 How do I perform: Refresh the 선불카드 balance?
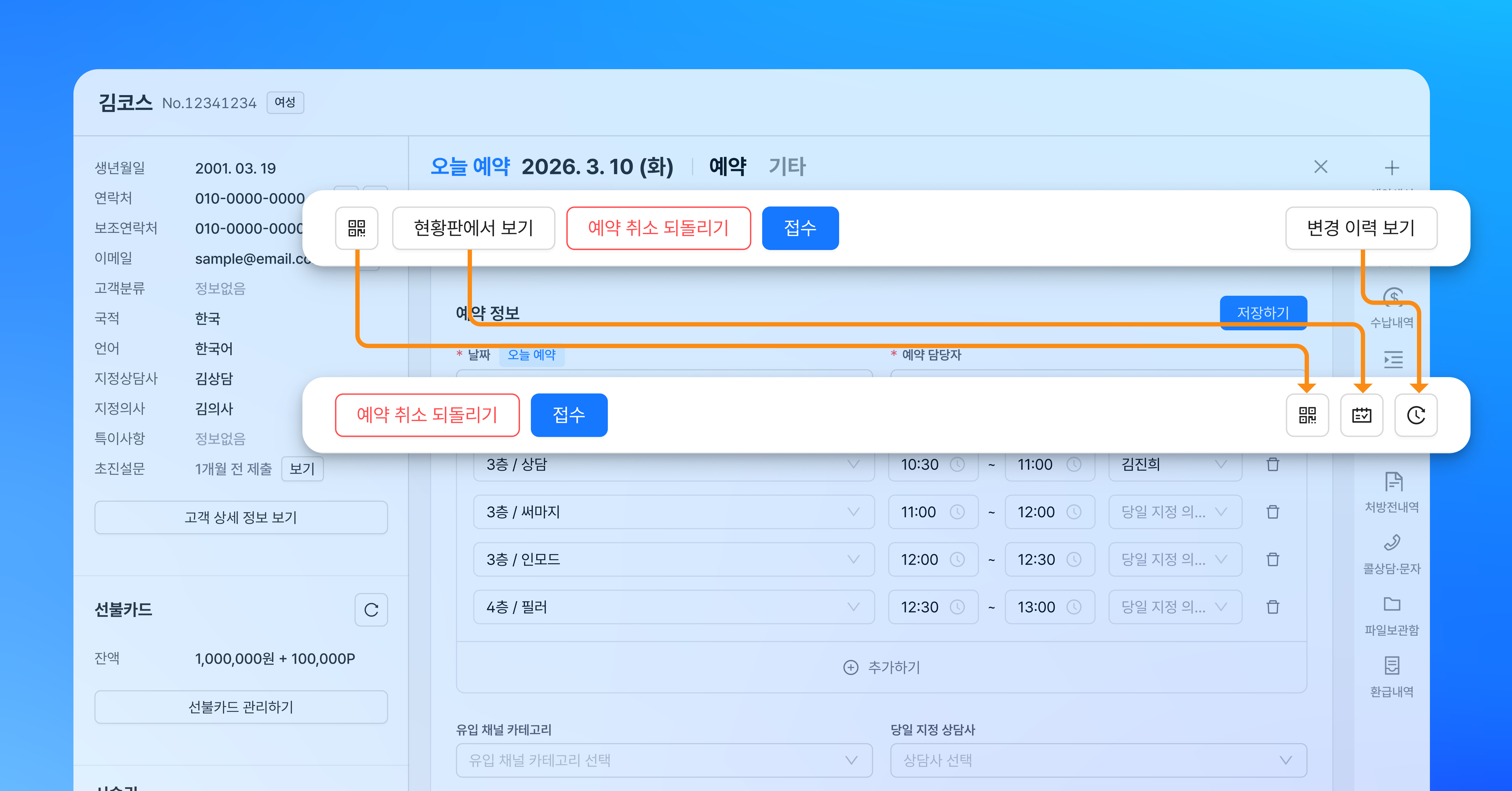(371, 609)
